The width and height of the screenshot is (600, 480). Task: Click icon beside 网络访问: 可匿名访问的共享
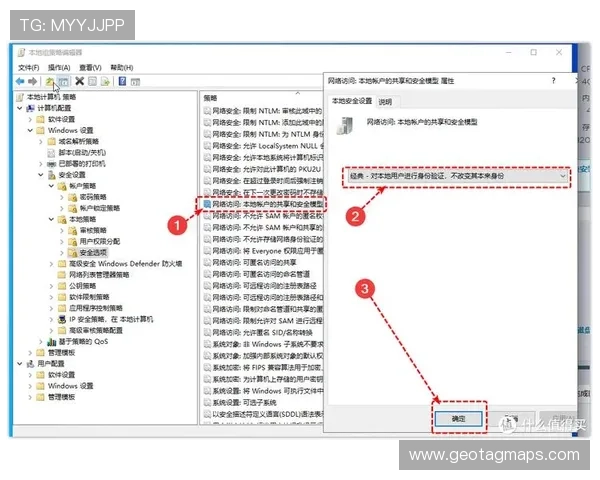coord(207,263)
